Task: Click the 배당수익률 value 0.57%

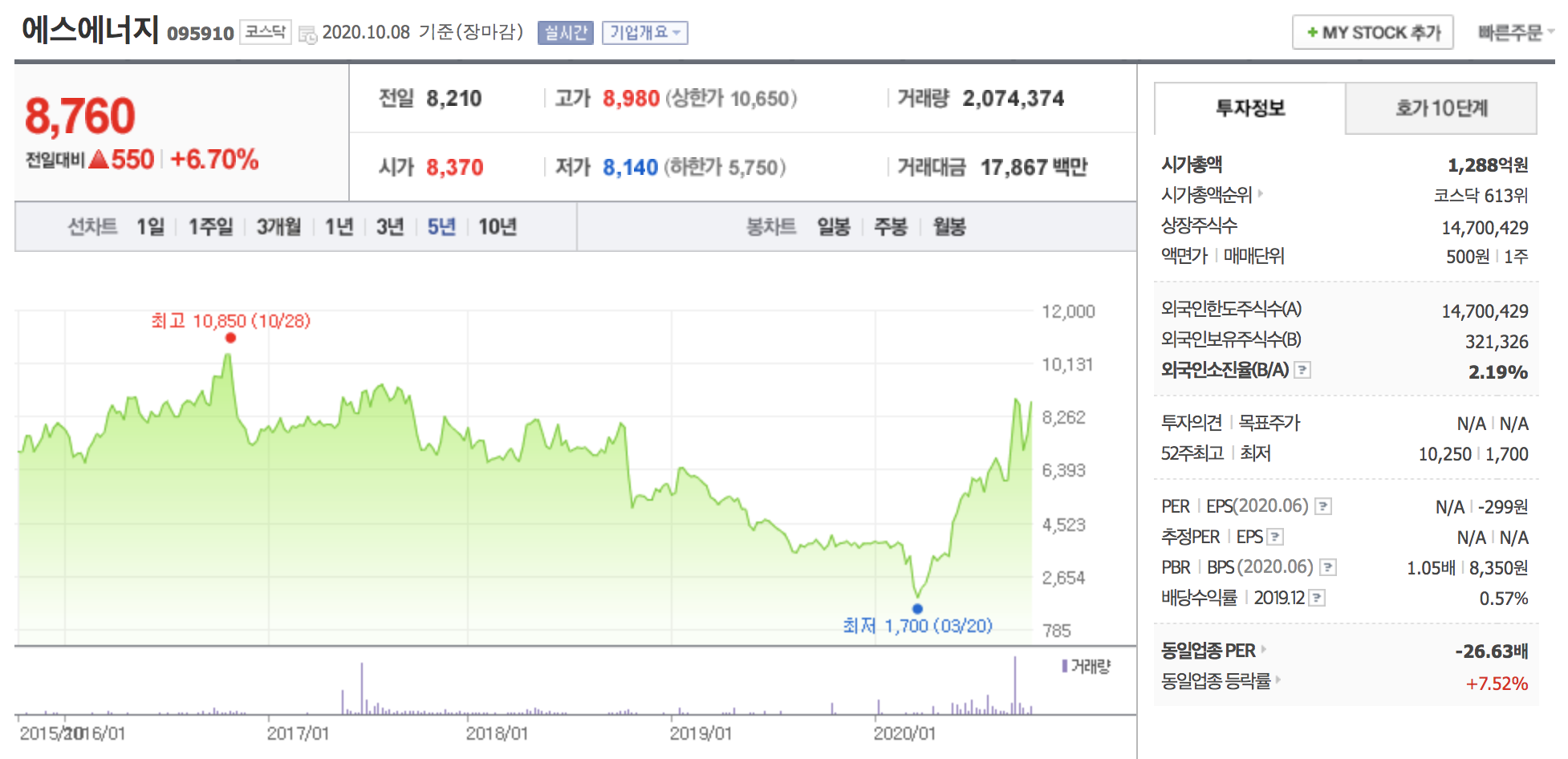Action: [1504, 599]
